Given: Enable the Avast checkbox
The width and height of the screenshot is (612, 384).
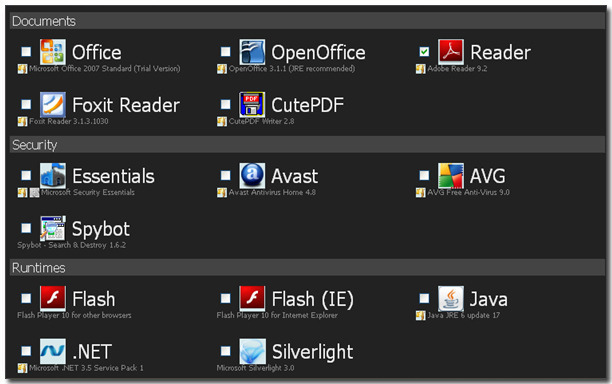Looking at the screenshot, I should point(226,175).
